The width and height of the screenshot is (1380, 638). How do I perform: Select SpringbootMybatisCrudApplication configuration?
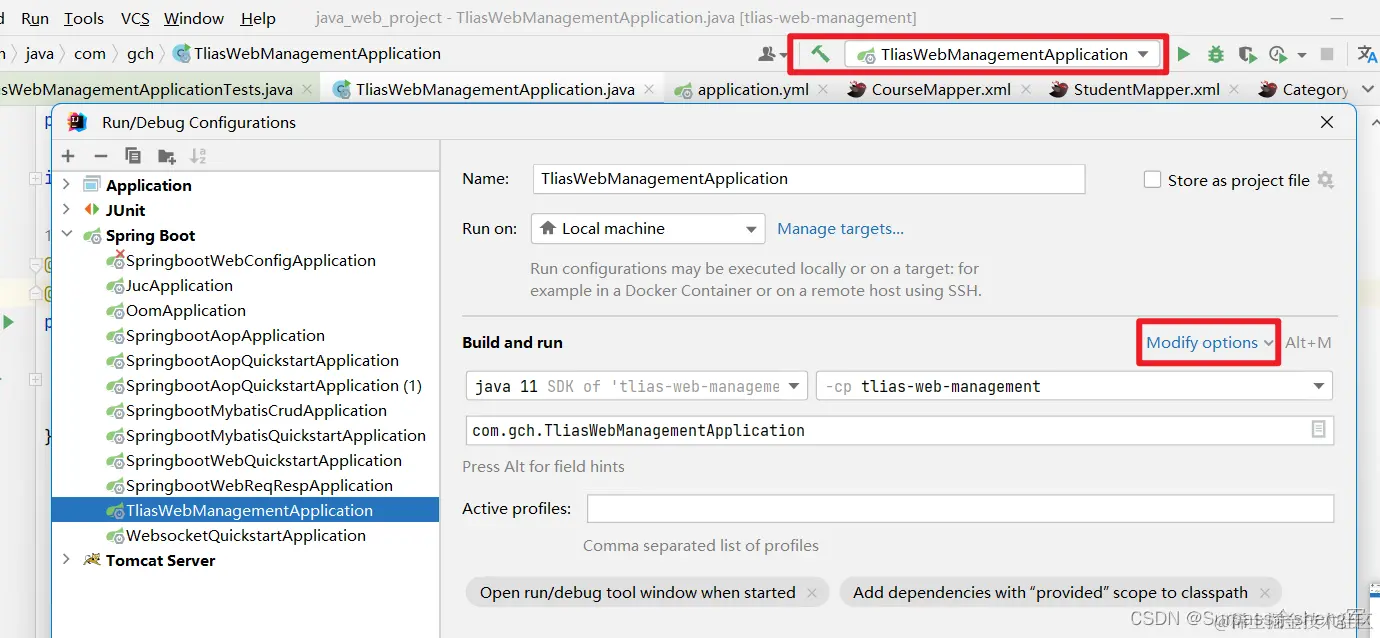tap(256, 410)
